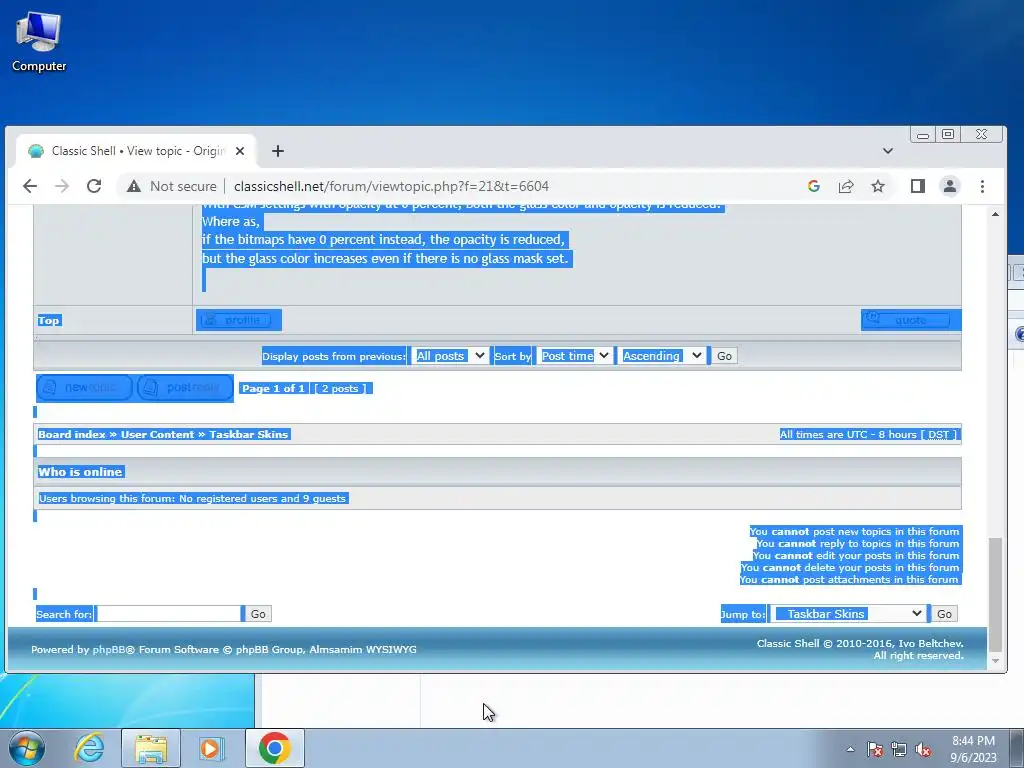Click Go next to Ascending dropdown
The width and height of the screenshot is (1024, 768).
tap(724, 356)
